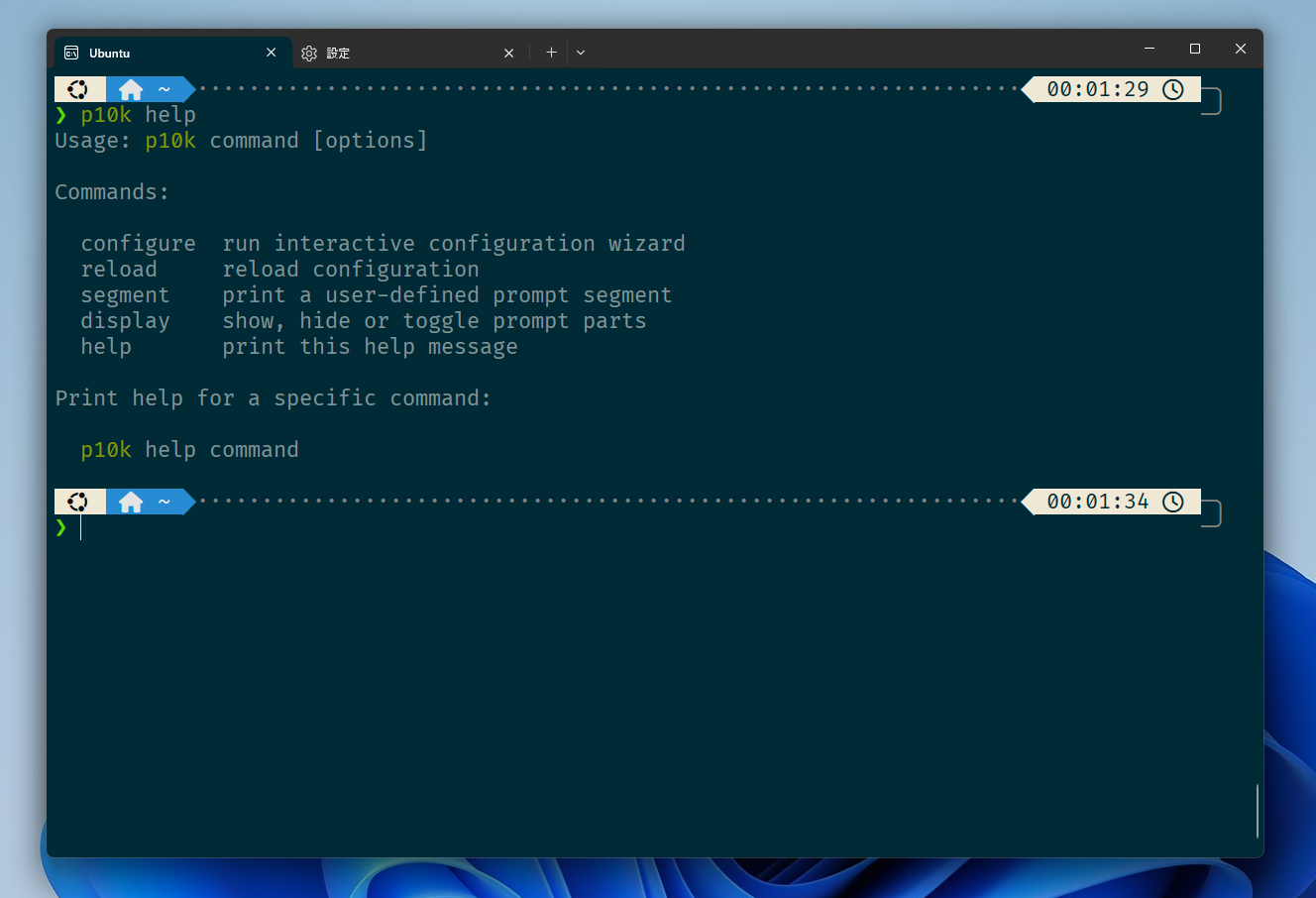Click the 'Commands:' heading text
Image resolution: width=1316 pixels, height=898 pixels.
click(112, 192)
